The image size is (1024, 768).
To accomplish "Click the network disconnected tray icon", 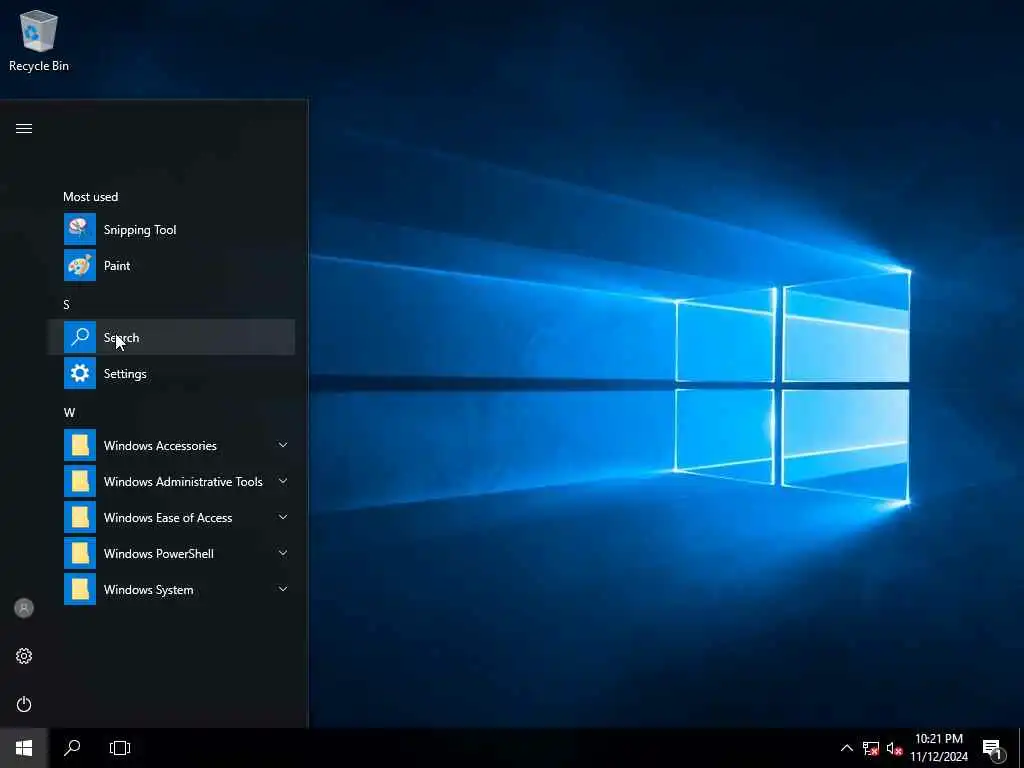I will [871, 748].
